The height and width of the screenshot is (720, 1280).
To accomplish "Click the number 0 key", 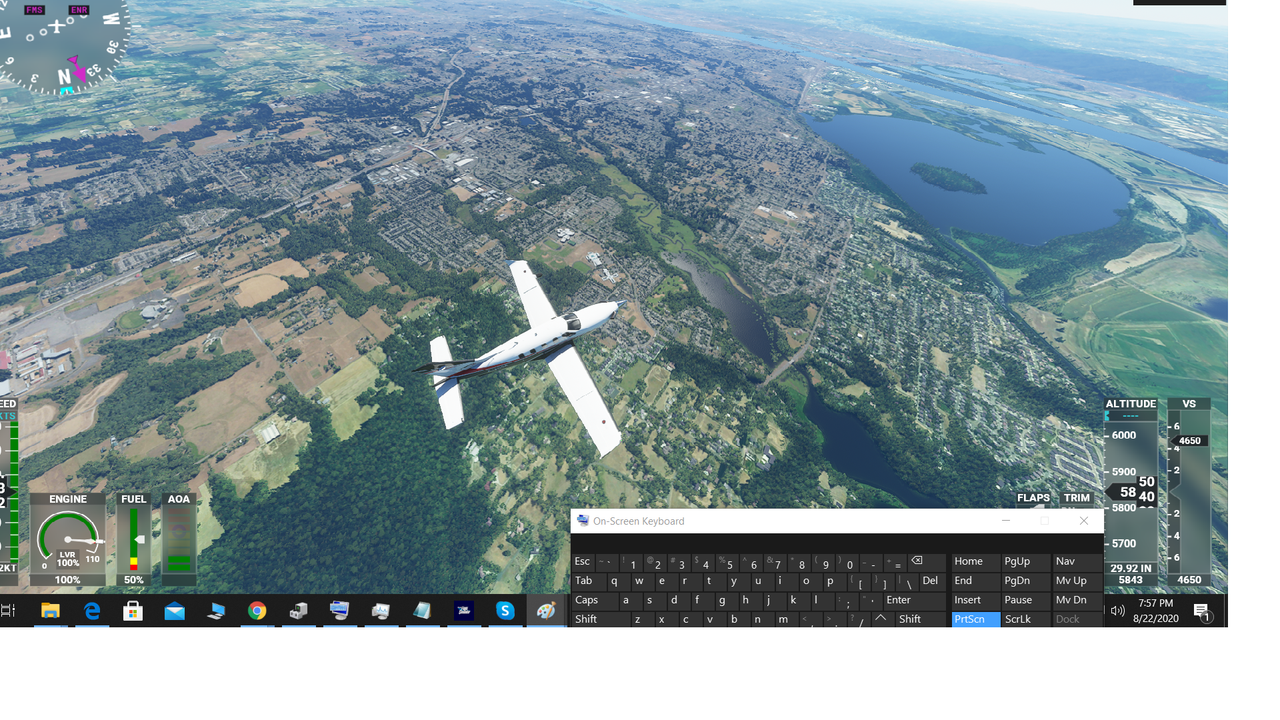I will pos(849,562).
